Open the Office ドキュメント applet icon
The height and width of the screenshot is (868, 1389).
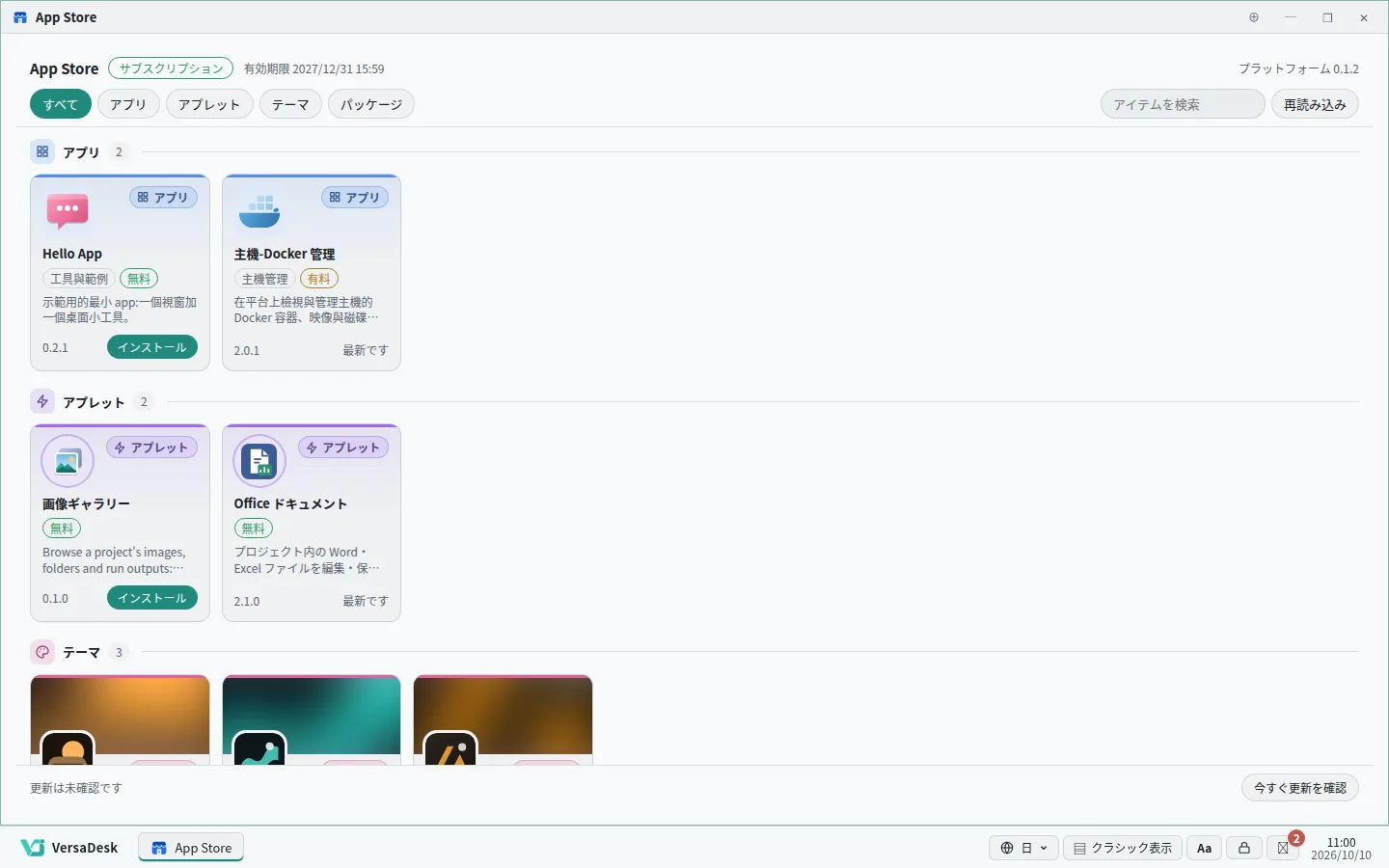coord(259,461)
